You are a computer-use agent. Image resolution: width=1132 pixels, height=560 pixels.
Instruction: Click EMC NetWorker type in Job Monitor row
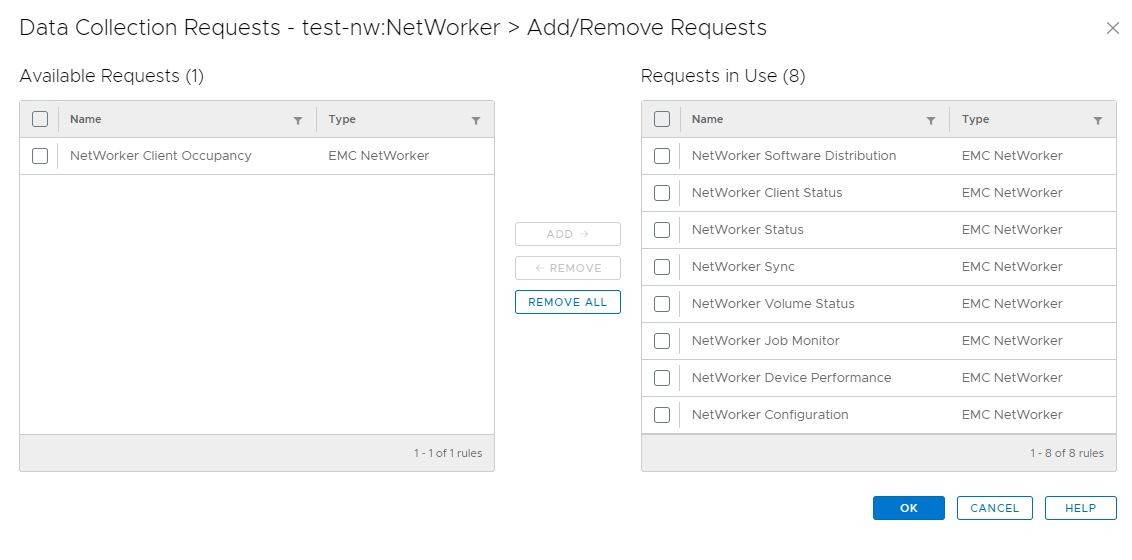coord(1012,341)
